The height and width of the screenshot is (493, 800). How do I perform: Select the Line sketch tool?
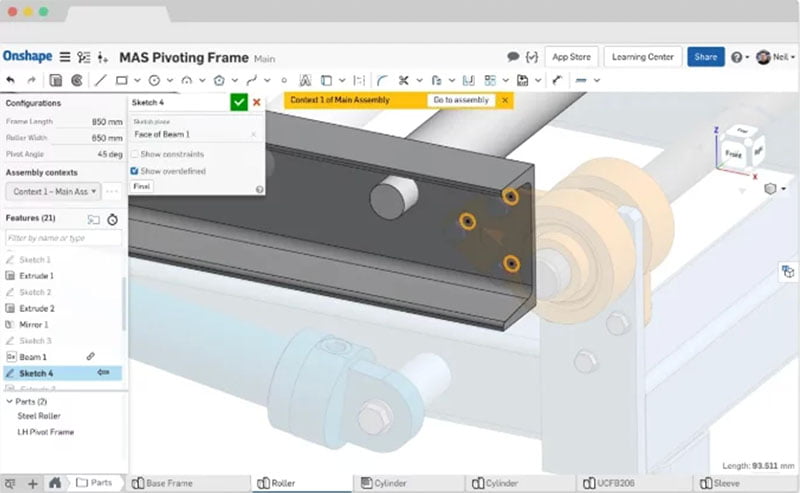click(x=101, y=80)
